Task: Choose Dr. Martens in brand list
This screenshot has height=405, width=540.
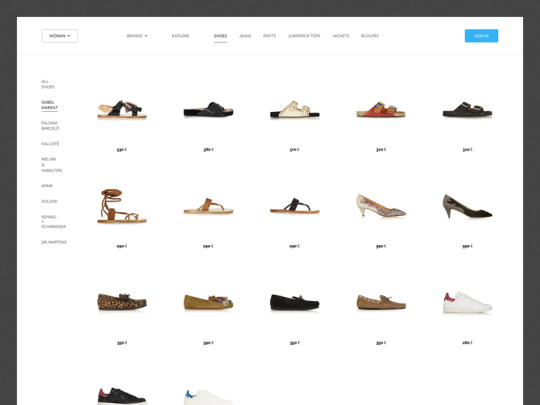Action: (54, 242)
